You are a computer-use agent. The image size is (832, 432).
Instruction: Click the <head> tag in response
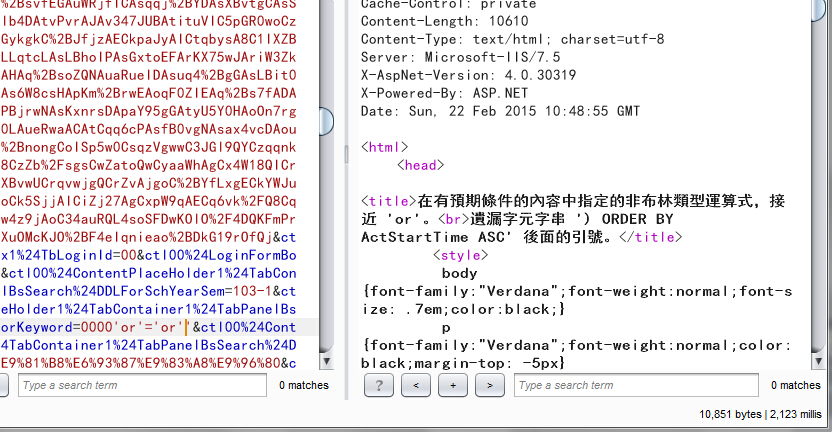pos(420,165)
